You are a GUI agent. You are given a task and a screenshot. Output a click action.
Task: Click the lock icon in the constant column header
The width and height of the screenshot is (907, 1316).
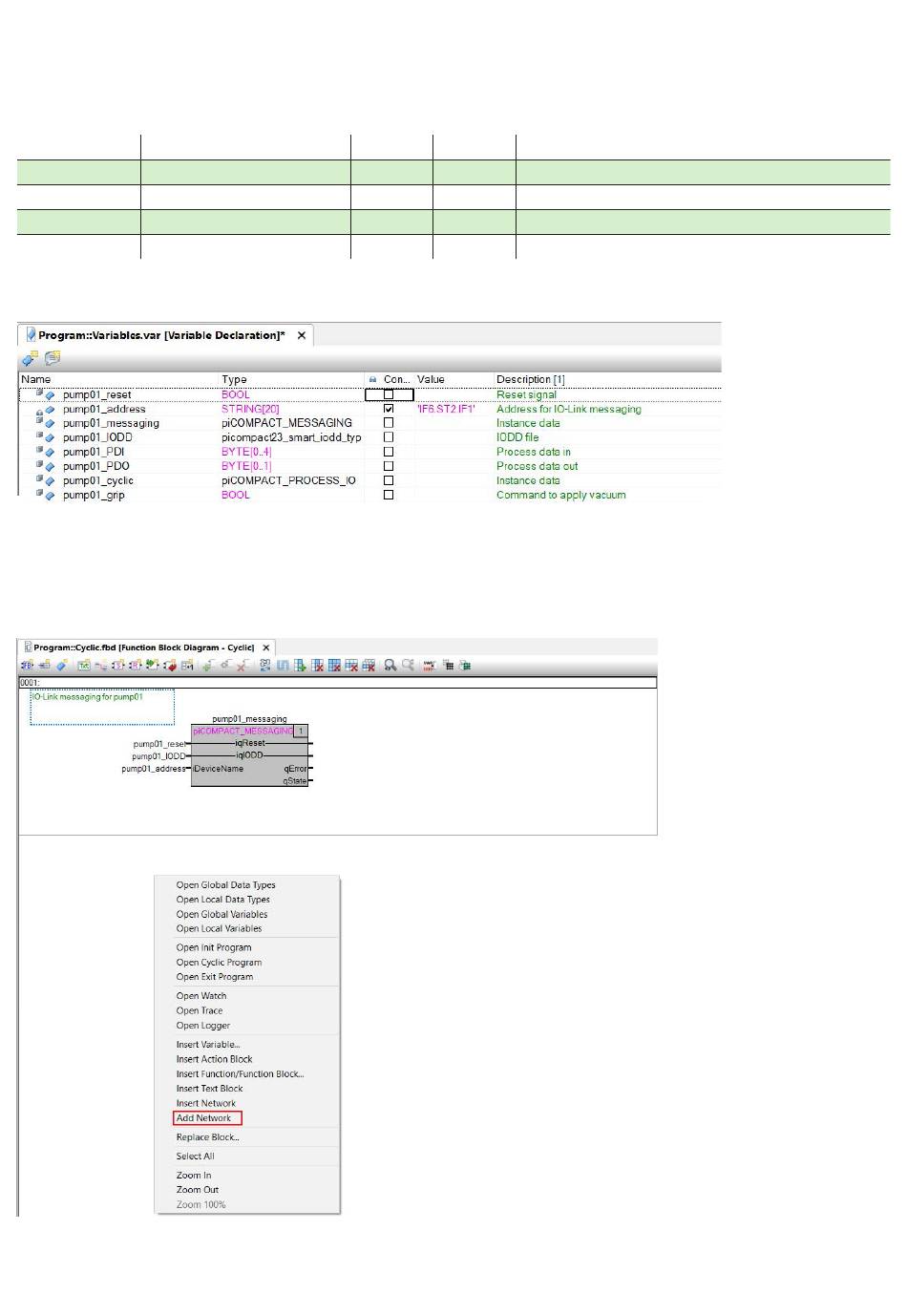tap(372, 379)
